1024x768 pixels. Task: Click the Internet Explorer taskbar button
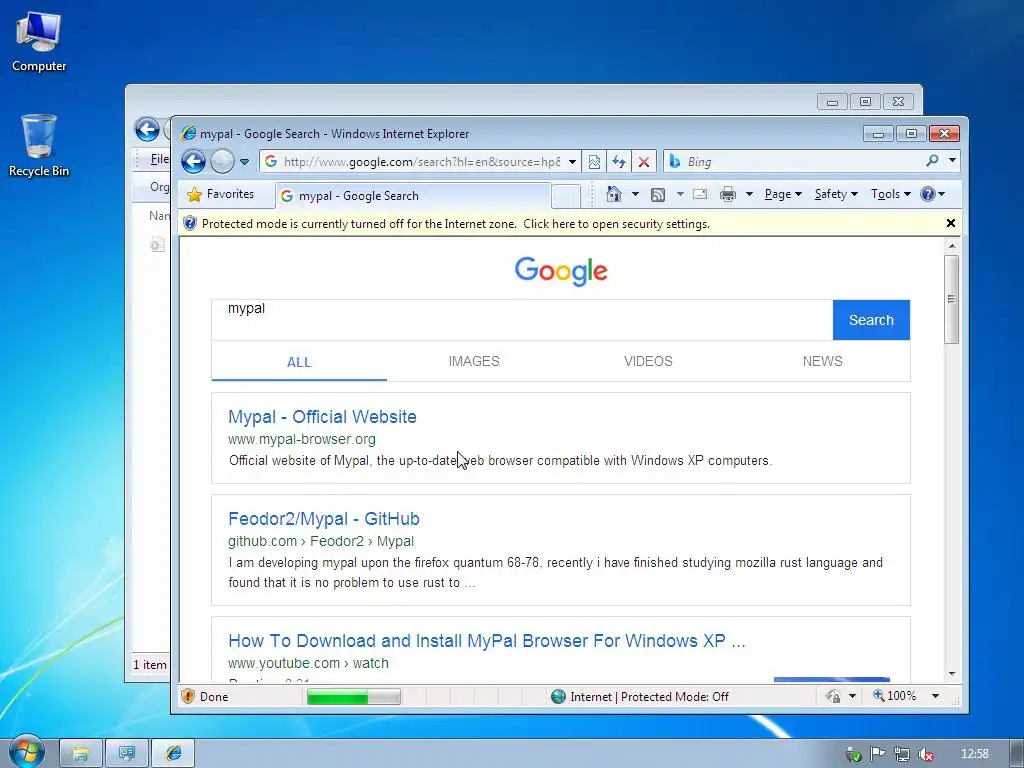coord(173,754)
